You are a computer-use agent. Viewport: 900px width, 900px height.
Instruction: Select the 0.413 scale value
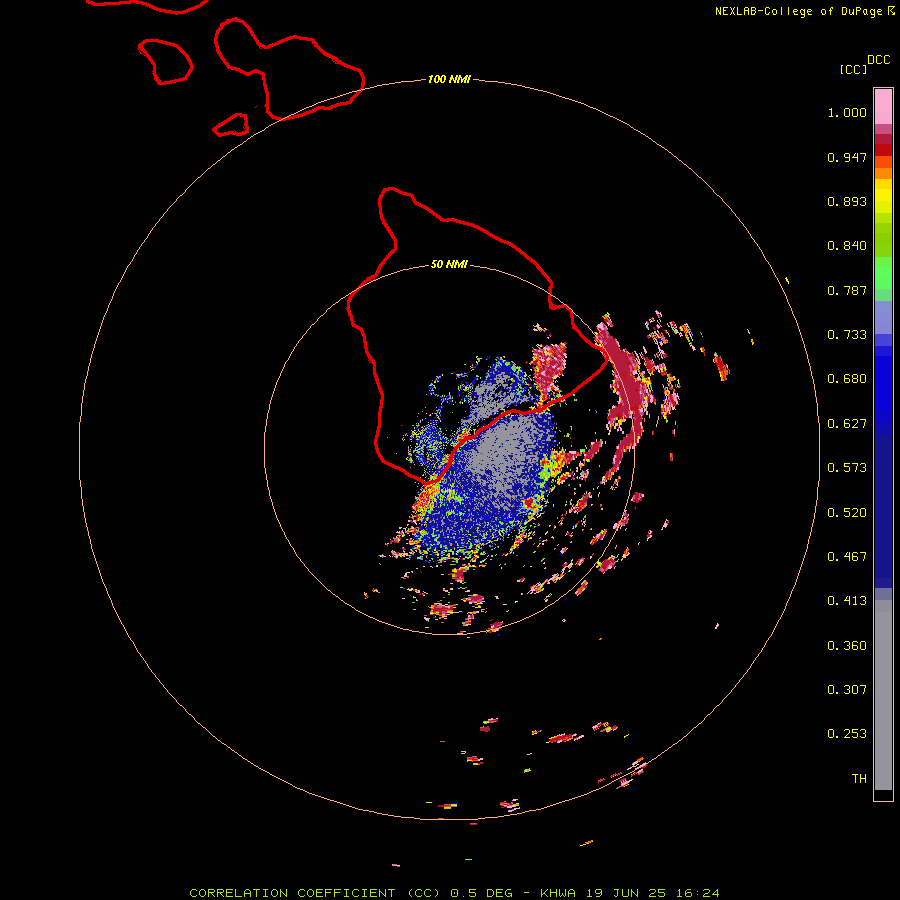click(x=847, y=601)
